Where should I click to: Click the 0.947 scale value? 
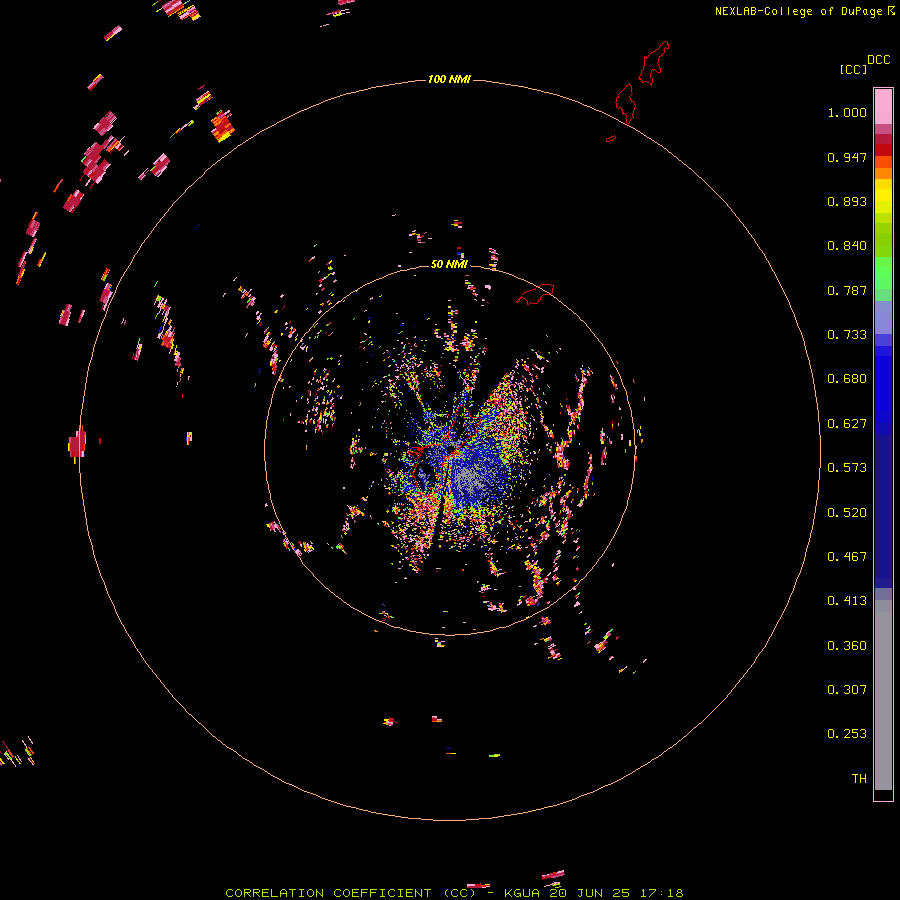click(847, 157)
